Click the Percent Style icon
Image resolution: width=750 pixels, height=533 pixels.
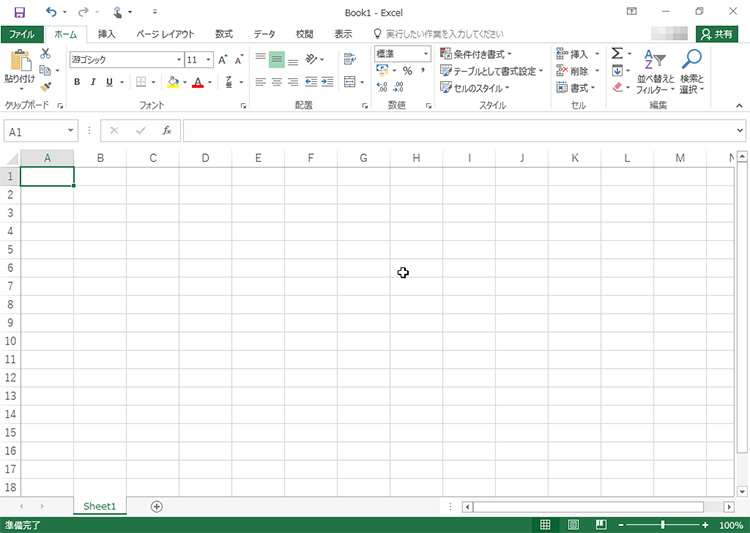click(x=407, y=71)
